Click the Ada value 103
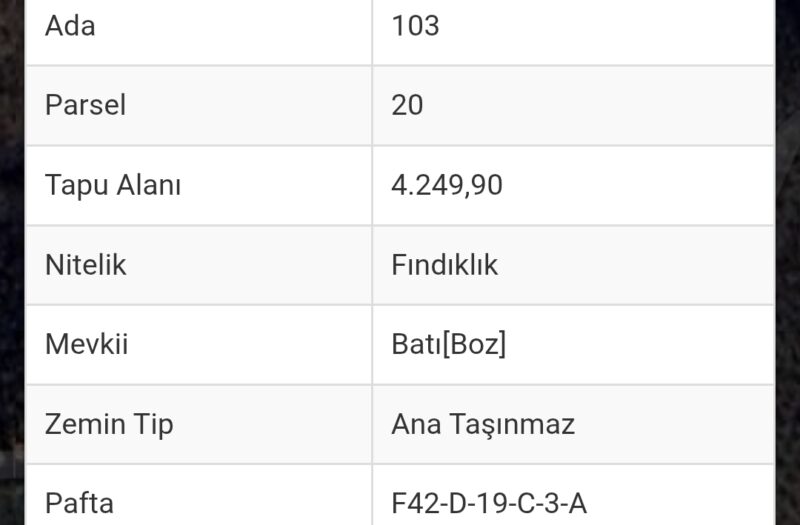 click(x=415, y=26)
